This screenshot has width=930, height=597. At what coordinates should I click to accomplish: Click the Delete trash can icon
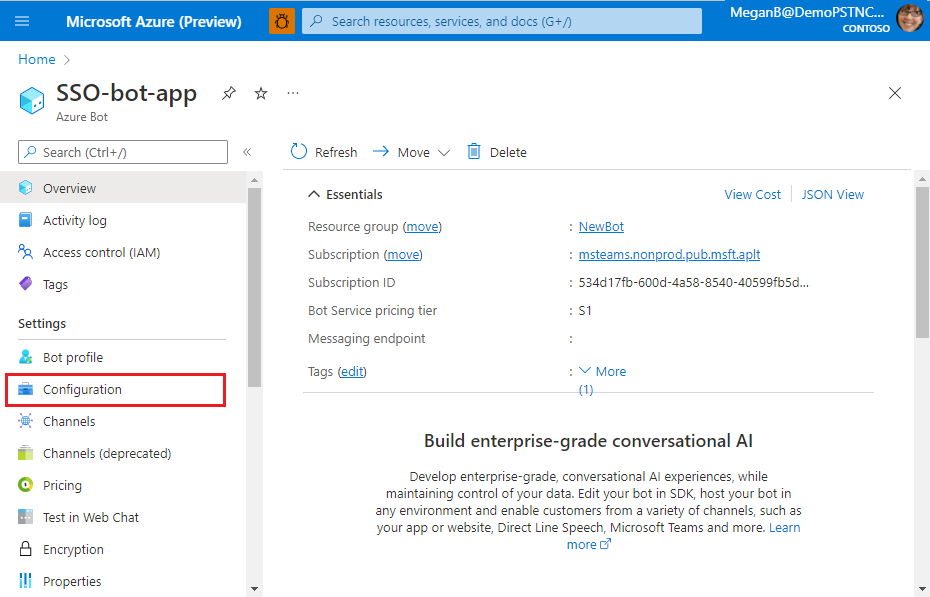coord(473,152)
